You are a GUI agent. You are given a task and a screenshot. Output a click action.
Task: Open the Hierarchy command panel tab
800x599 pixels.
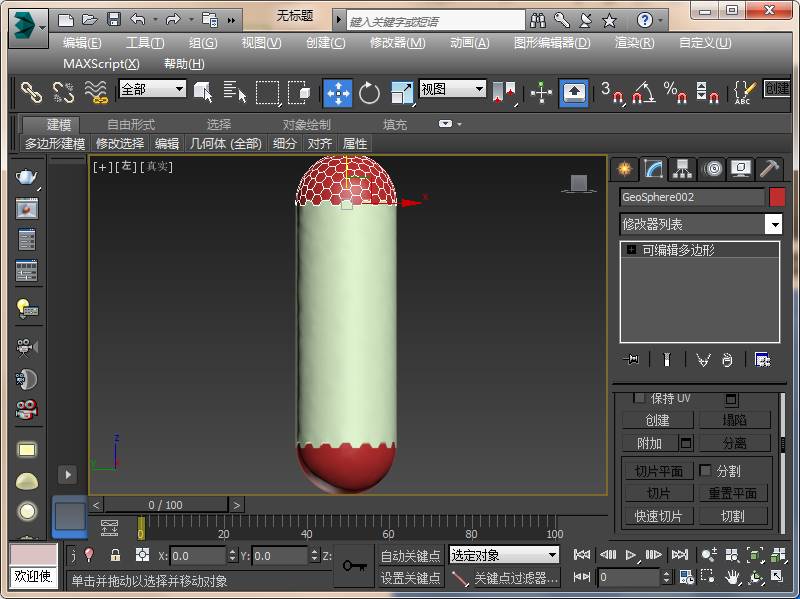tap(683, 169)
